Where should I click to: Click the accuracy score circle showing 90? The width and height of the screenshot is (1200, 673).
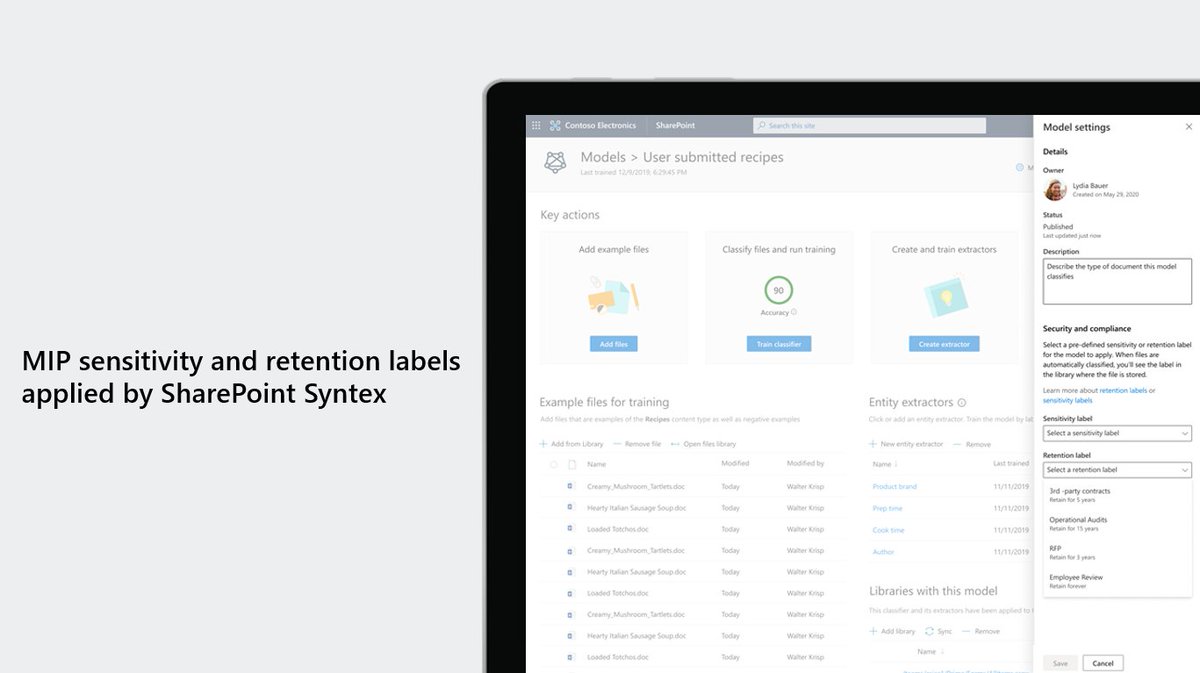click(778, 291)
